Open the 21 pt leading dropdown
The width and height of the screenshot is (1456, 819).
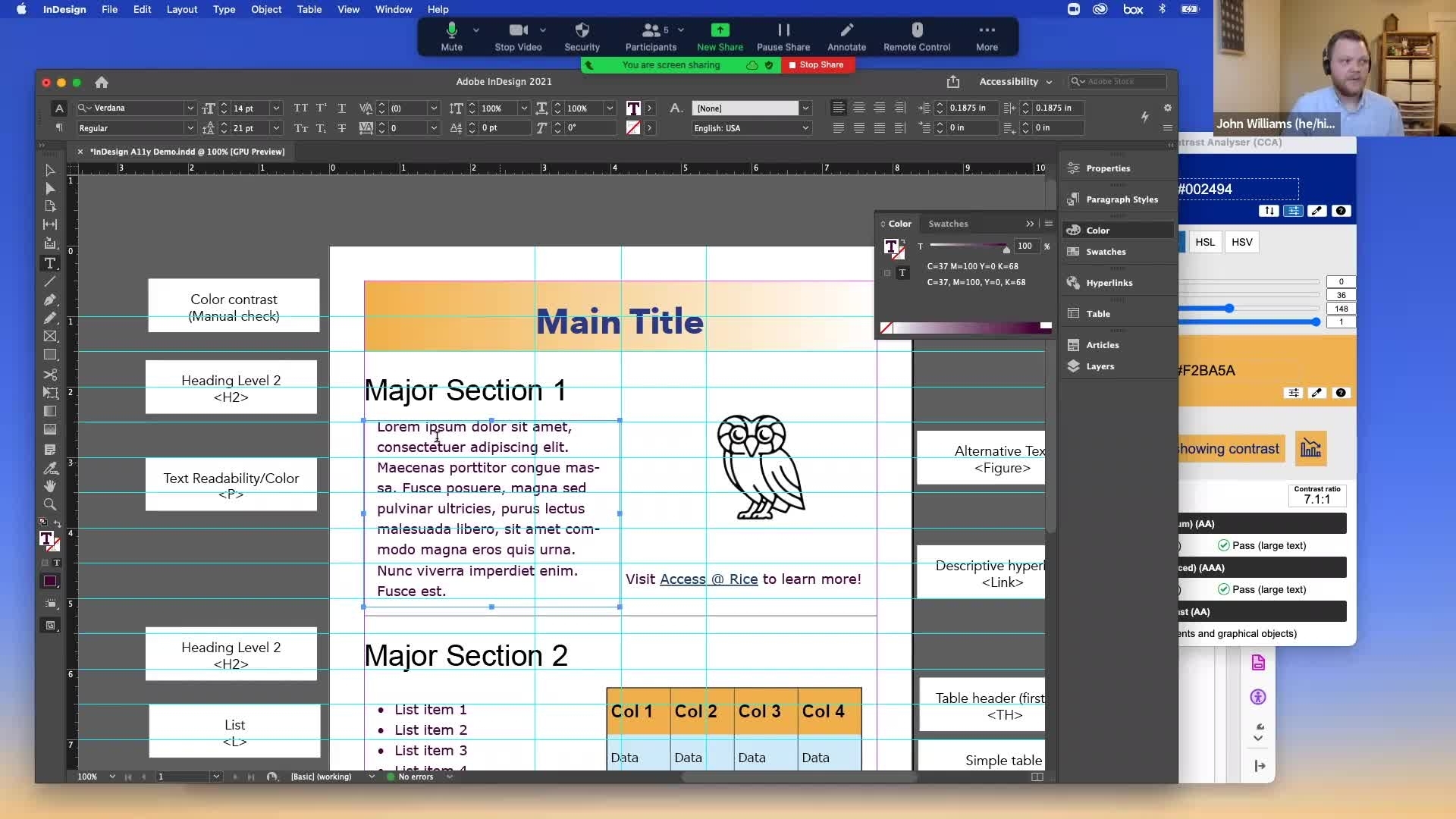[x=276, y=128]
